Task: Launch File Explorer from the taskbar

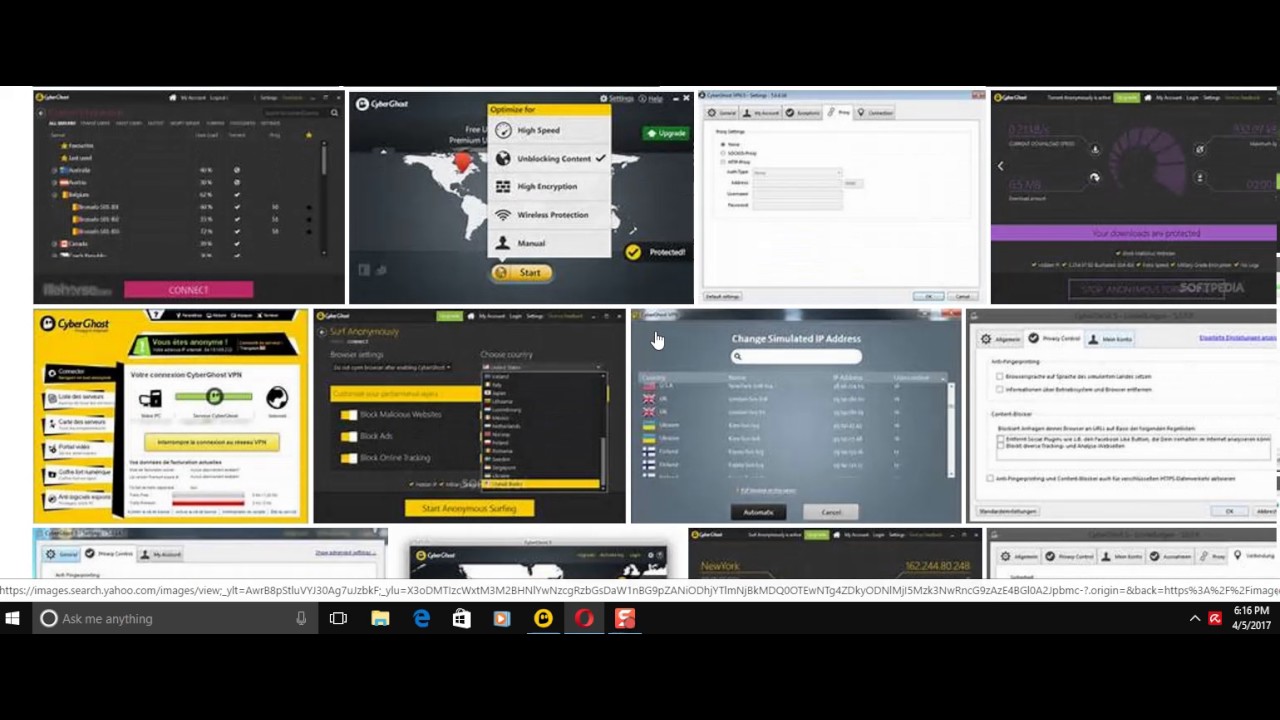Action: click(380, 619)
